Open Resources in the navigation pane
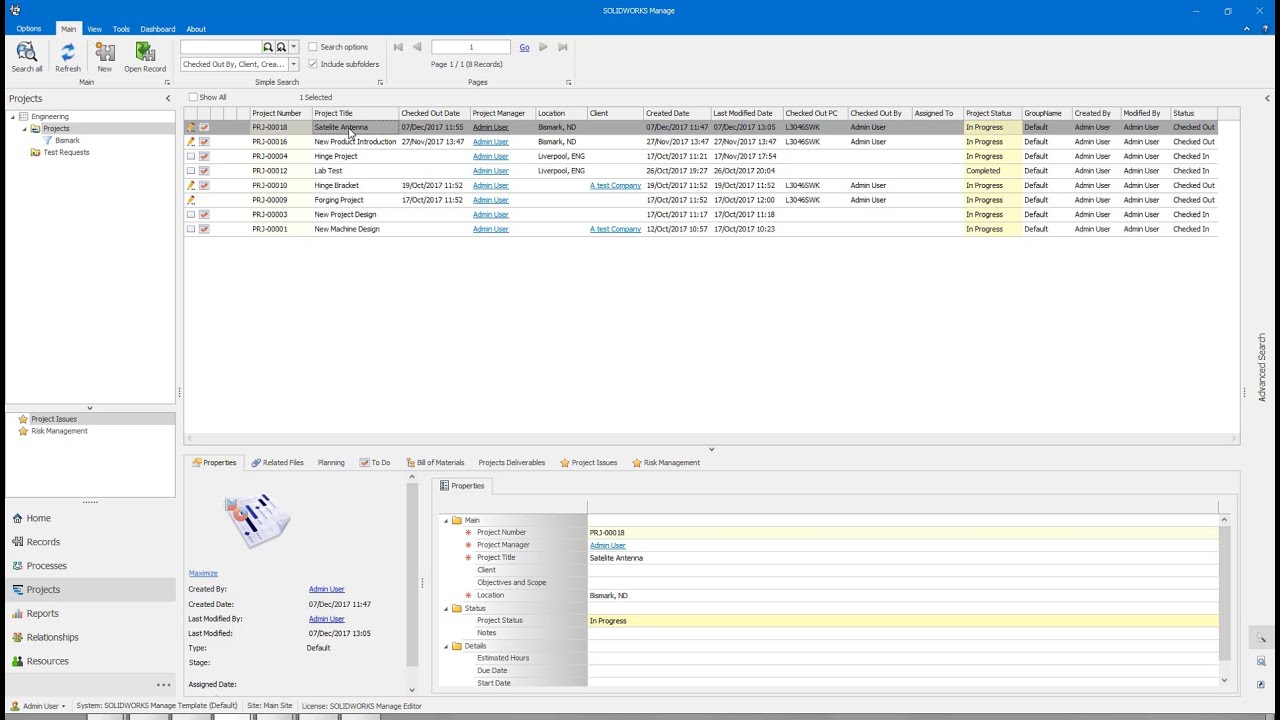 (47, 661)
